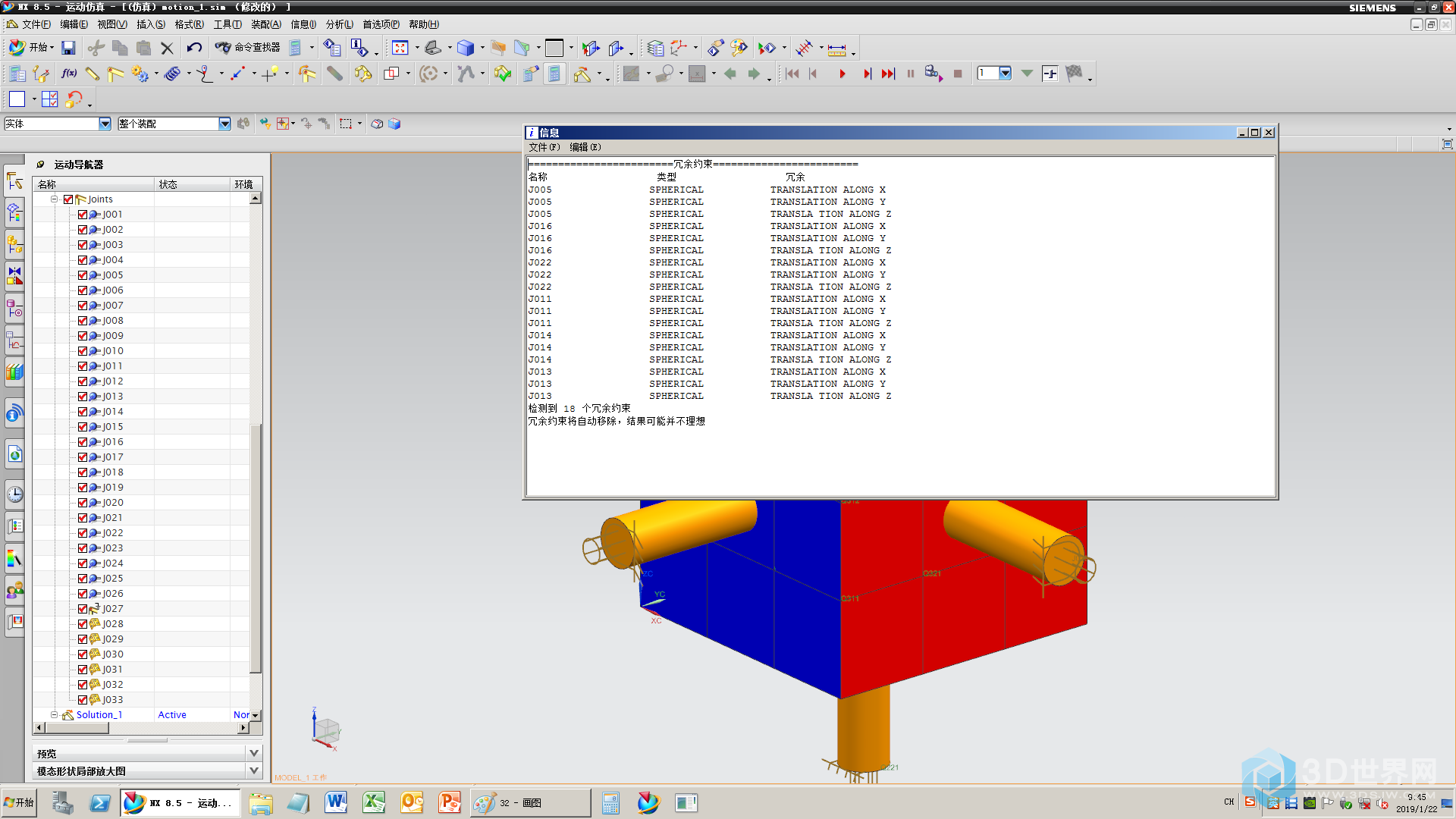This screenshot has width=1456, height=819.
Task: Click the Fit view icon
Action: [x=400, y=49]
